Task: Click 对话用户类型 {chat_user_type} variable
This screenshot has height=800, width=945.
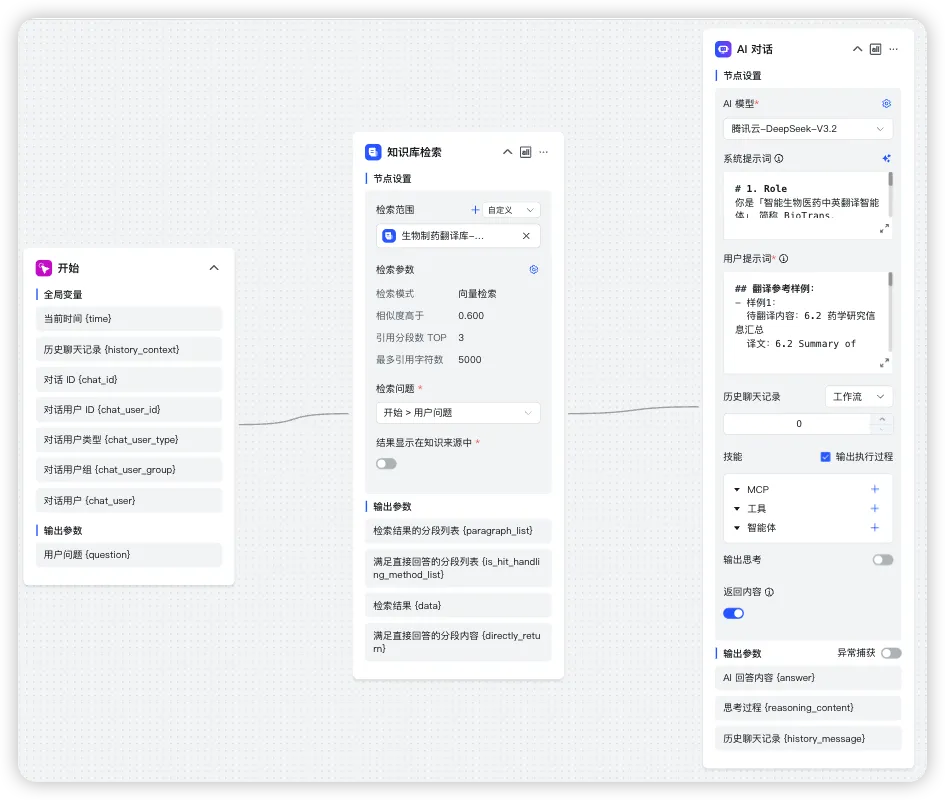Action: coord(129,440)
